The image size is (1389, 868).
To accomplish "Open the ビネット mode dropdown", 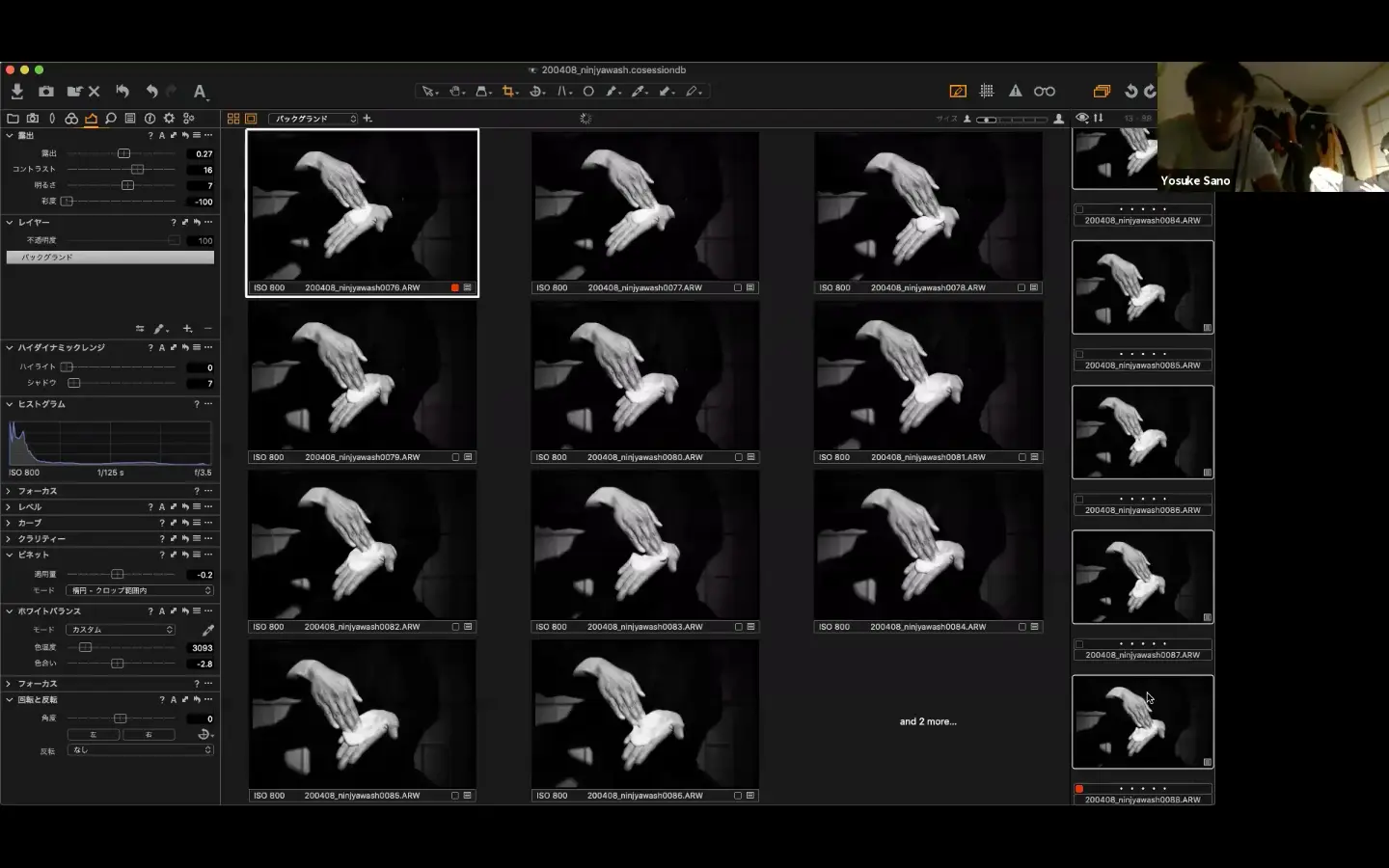I will tap(140, 590).
